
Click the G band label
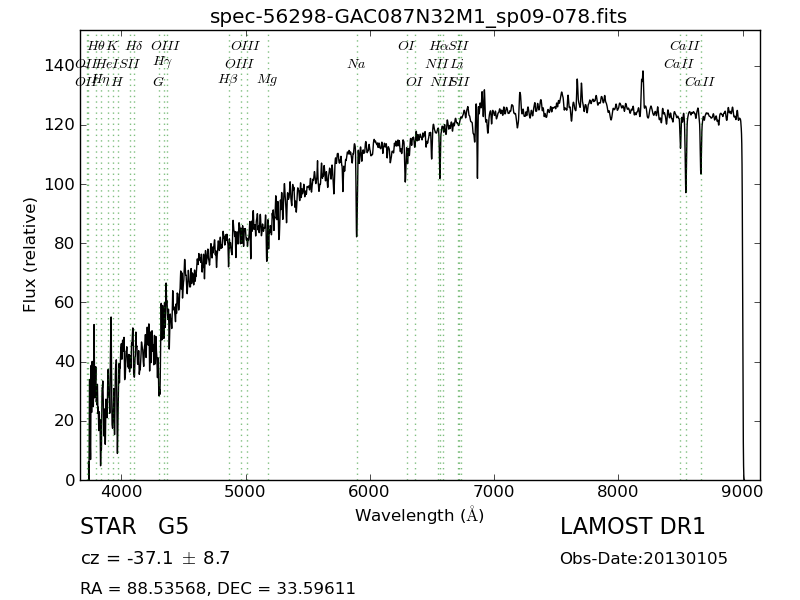tap(159, 82)
